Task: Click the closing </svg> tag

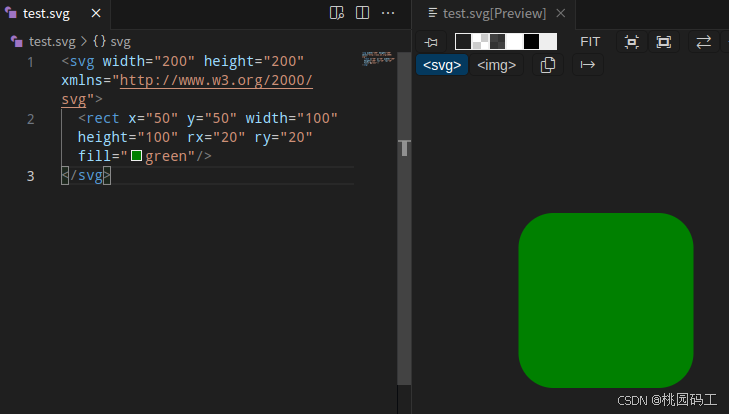Action: (x=86, y=175)
